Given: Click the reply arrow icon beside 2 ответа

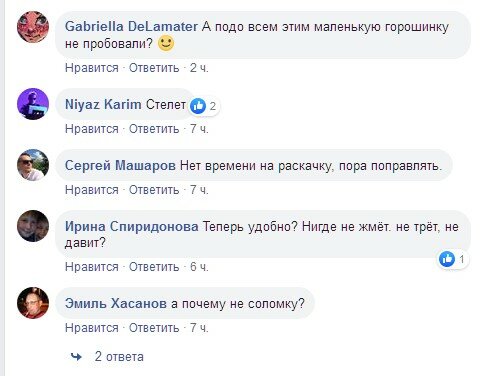Looking at the screenshot, I should pos(76,357).
